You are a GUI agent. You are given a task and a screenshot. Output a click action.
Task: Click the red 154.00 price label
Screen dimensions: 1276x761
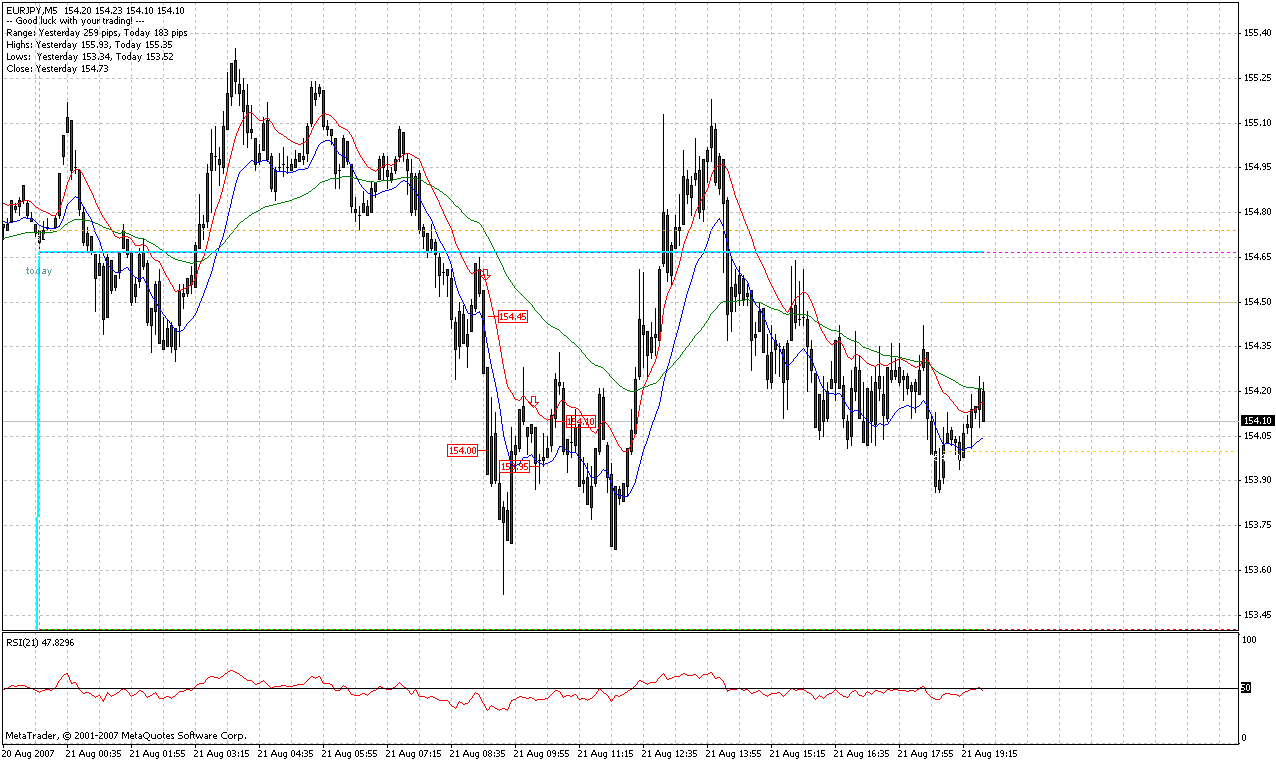tap(463, 450)
